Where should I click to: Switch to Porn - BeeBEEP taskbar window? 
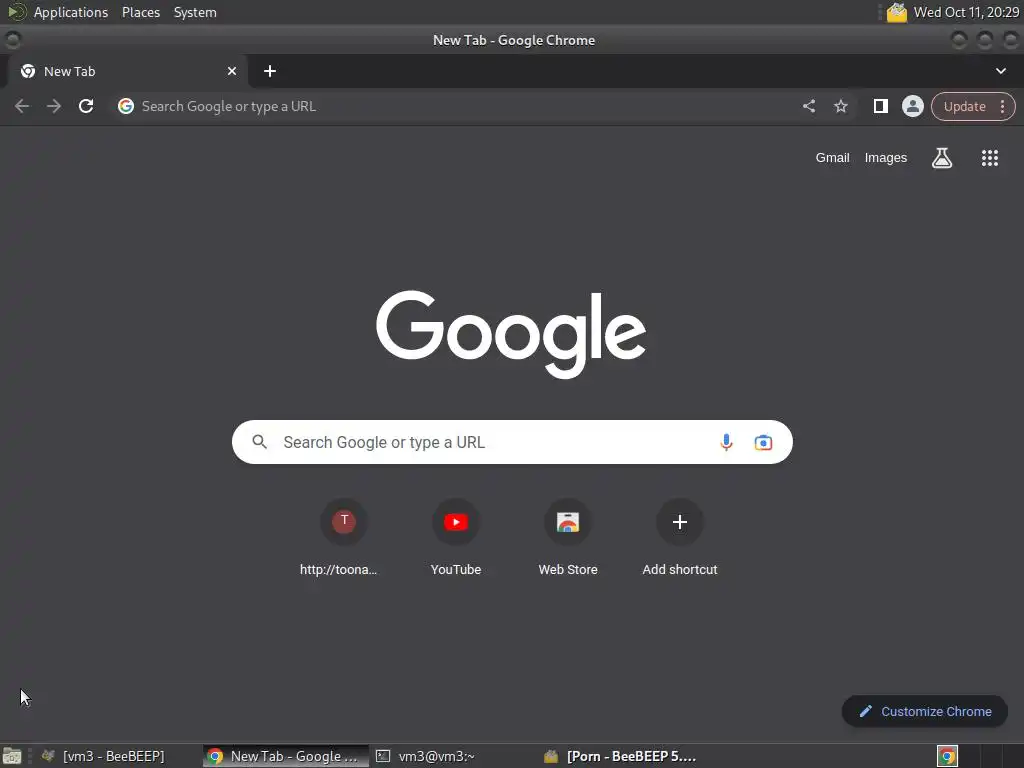tap(620, 756)
